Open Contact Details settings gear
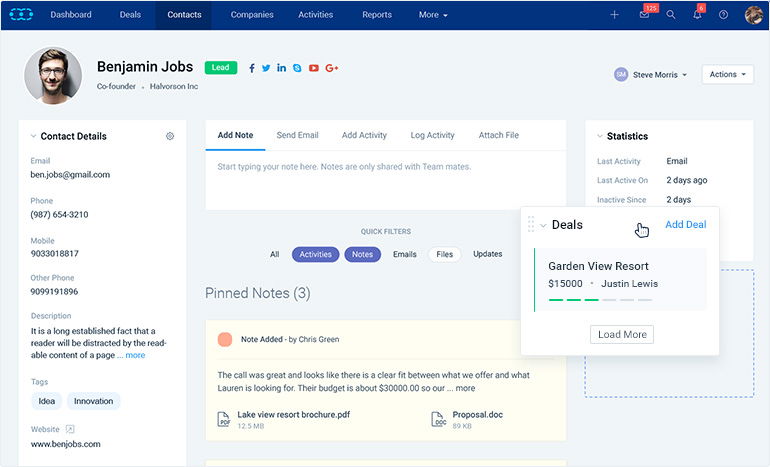Screen dimensions: 770x467 click(x=170, y=136)
